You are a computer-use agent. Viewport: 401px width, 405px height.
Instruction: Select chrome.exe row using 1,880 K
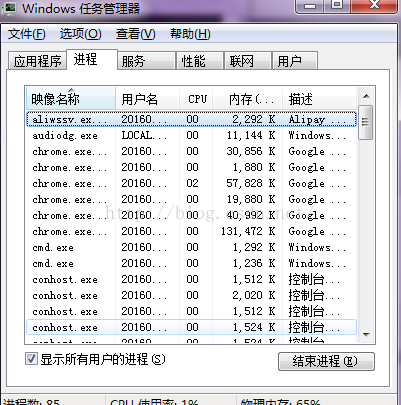click(191, 167)
